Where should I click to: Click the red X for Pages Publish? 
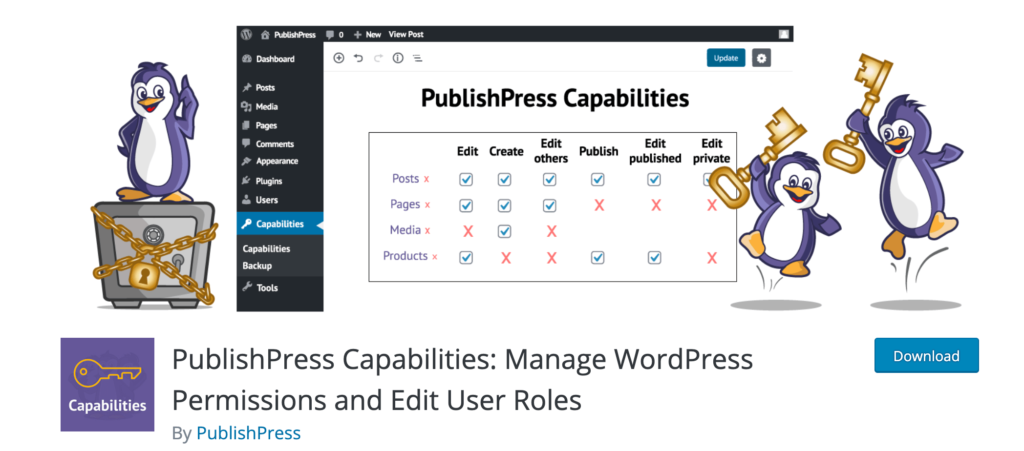pyautogui.click(x=599, y=206)
